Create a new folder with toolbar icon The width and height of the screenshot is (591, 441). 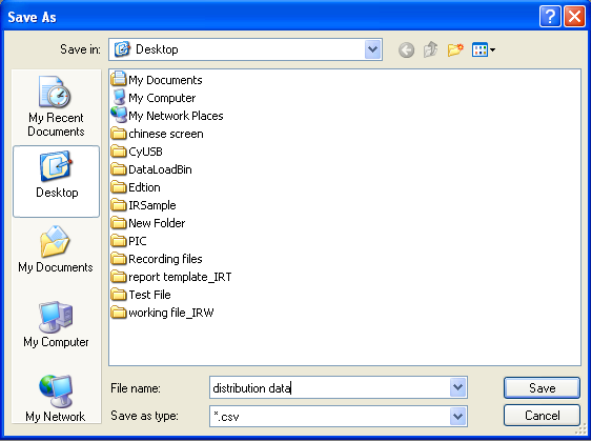click(x=455, y=49)
